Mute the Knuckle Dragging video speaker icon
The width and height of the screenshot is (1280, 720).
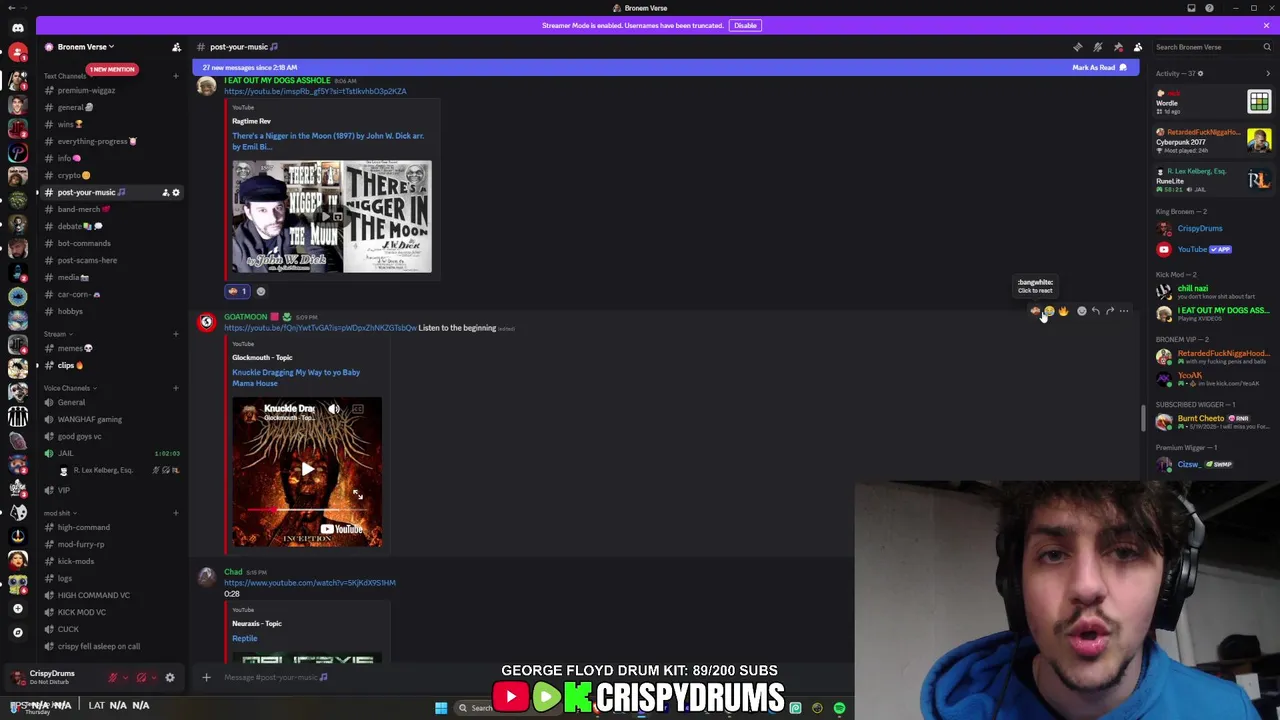pos(334,409)
